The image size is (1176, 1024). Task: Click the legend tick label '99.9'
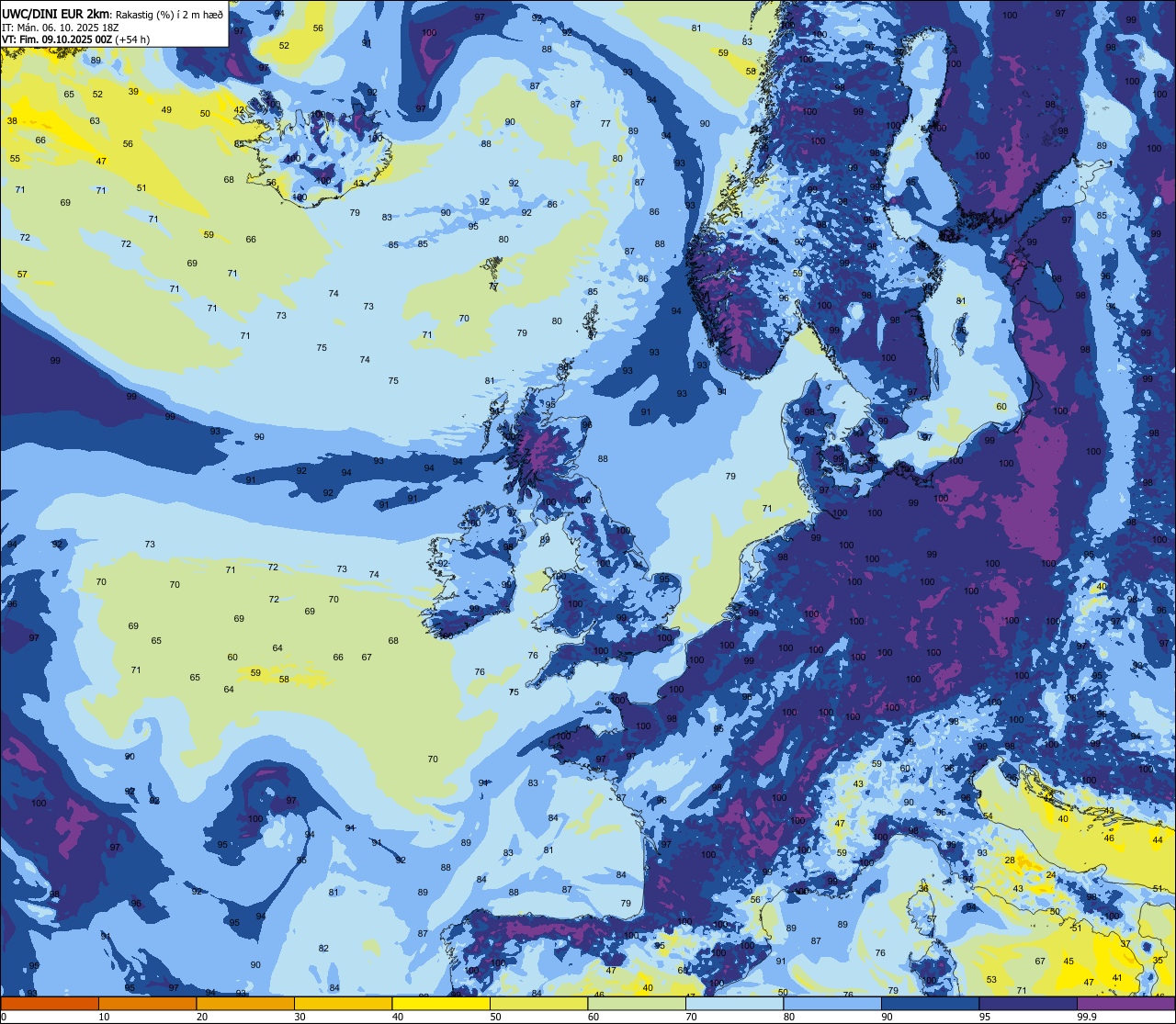tap(1088, 1017)
